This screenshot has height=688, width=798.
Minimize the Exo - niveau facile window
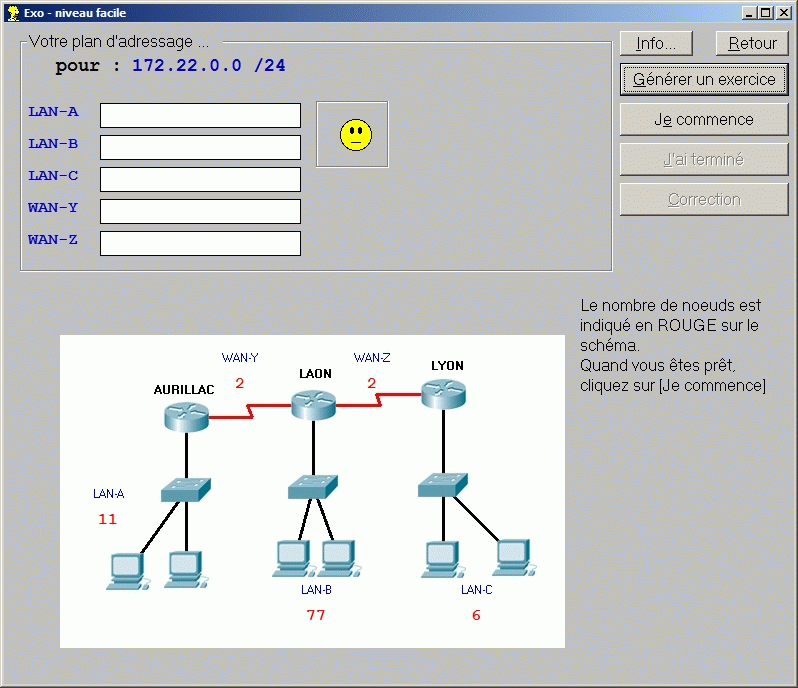point(748,13)
